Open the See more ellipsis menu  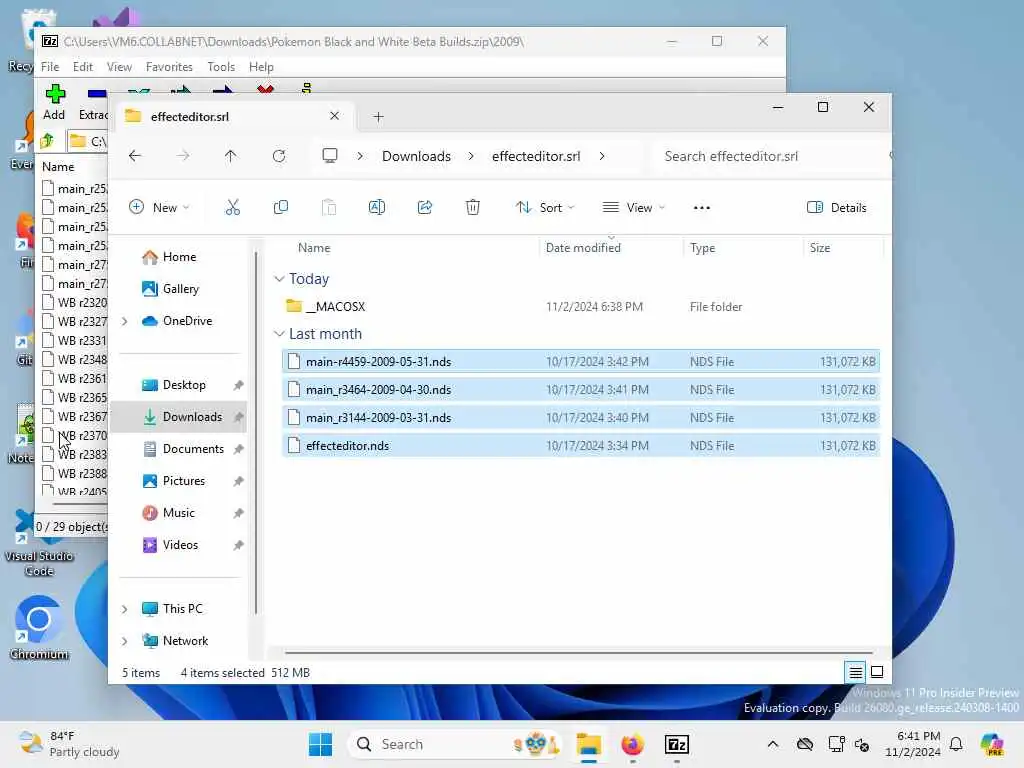pyautogui.click(x=701, y=208)
